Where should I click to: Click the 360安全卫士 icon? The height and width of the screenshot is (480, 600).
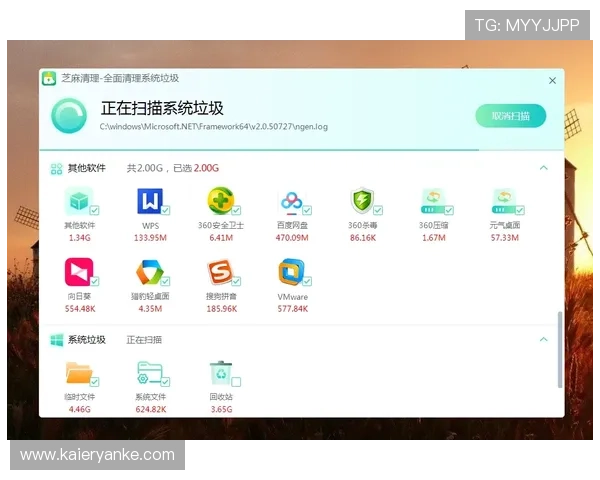click(x=220, y=200)
